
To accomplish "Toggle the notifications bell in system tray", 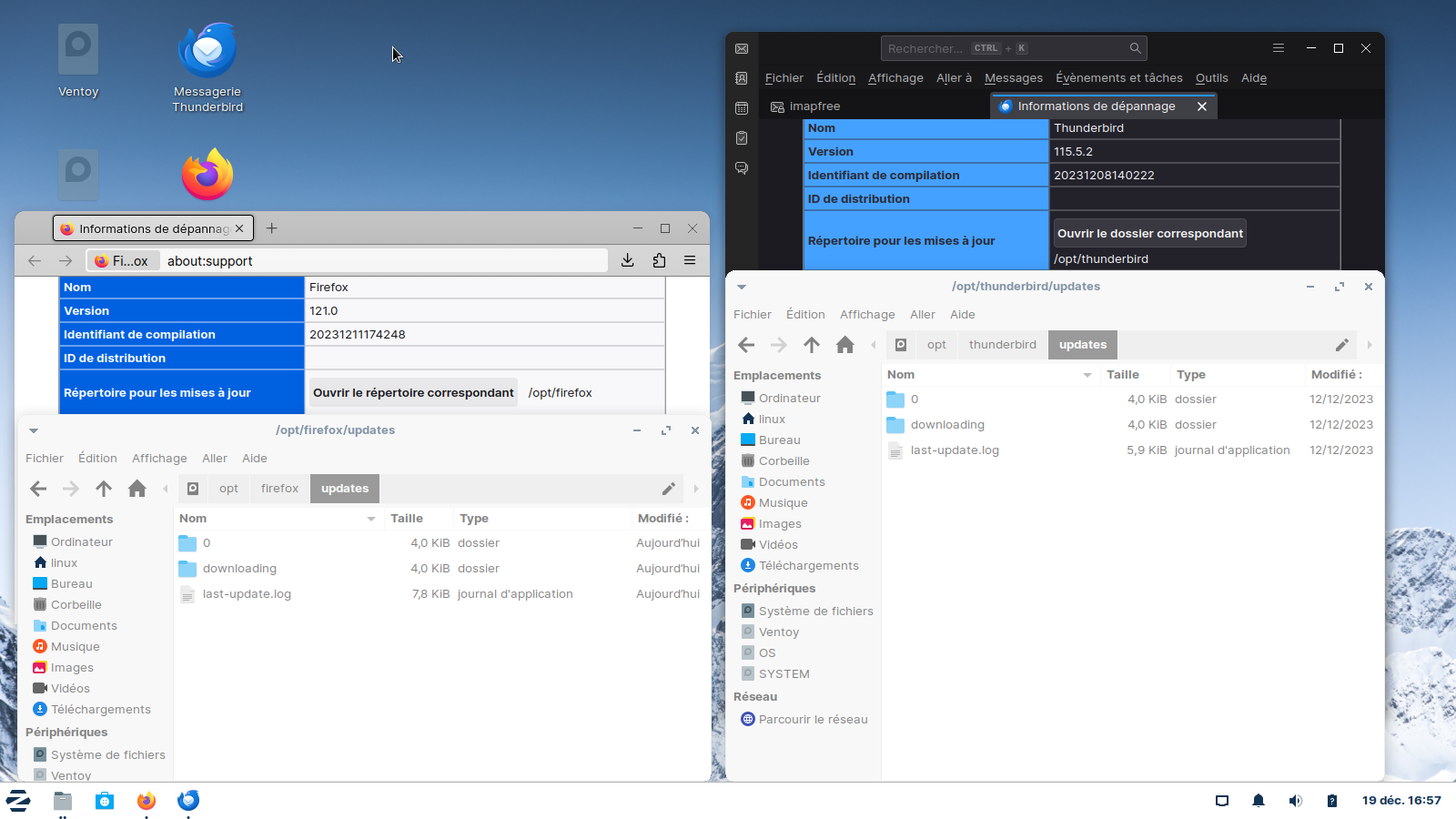I will (1258, 801).
